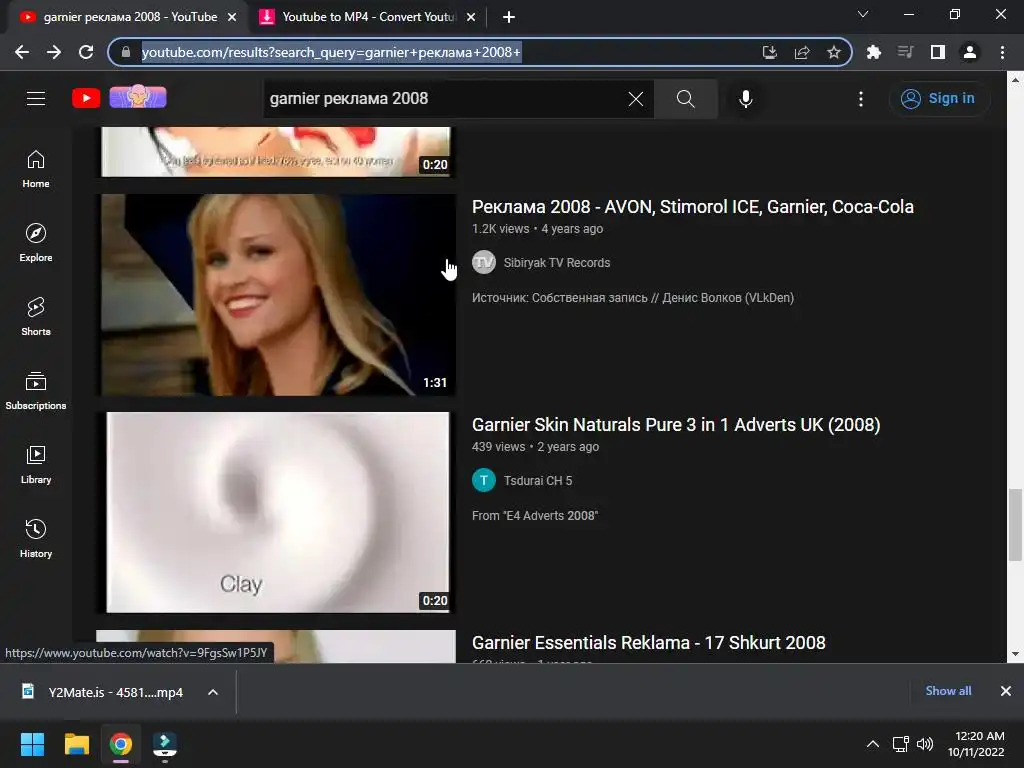
Task: Open the 1:31 video thumbnail
Action: 276,295
